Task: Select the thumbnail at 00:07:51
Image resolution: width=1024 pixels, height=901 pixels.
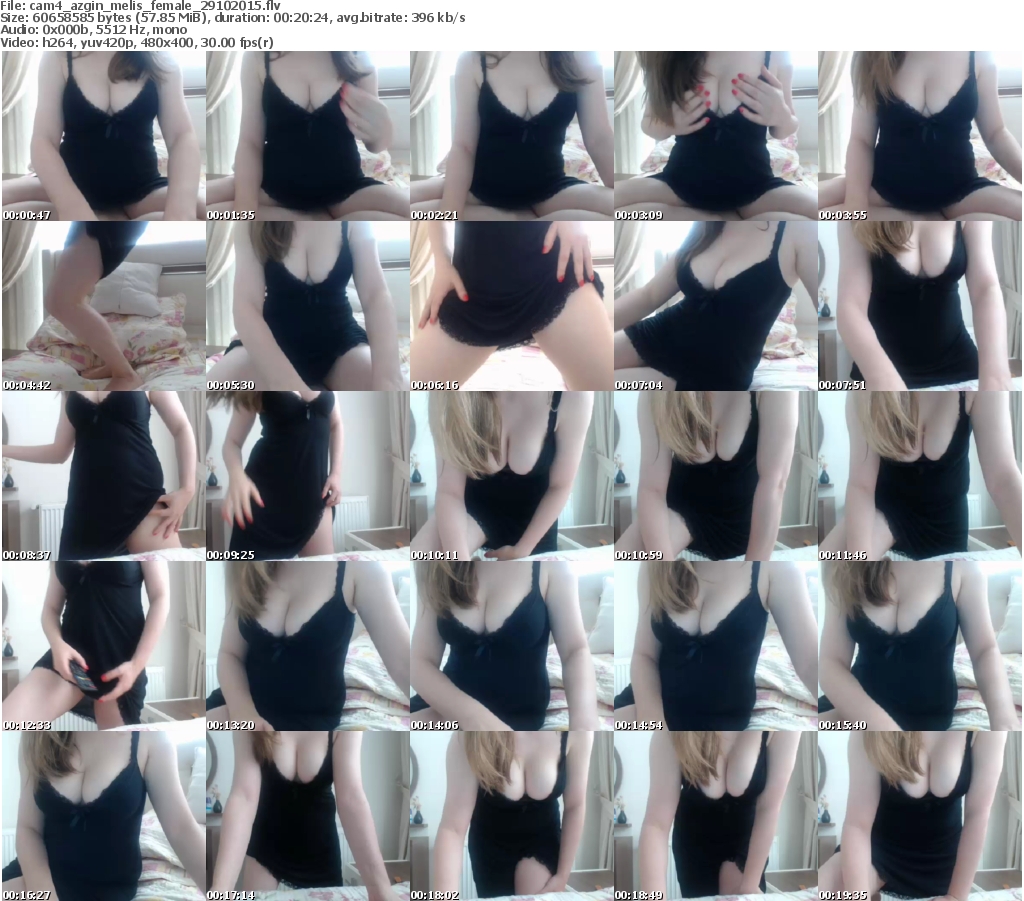Action: coord(920,306)
